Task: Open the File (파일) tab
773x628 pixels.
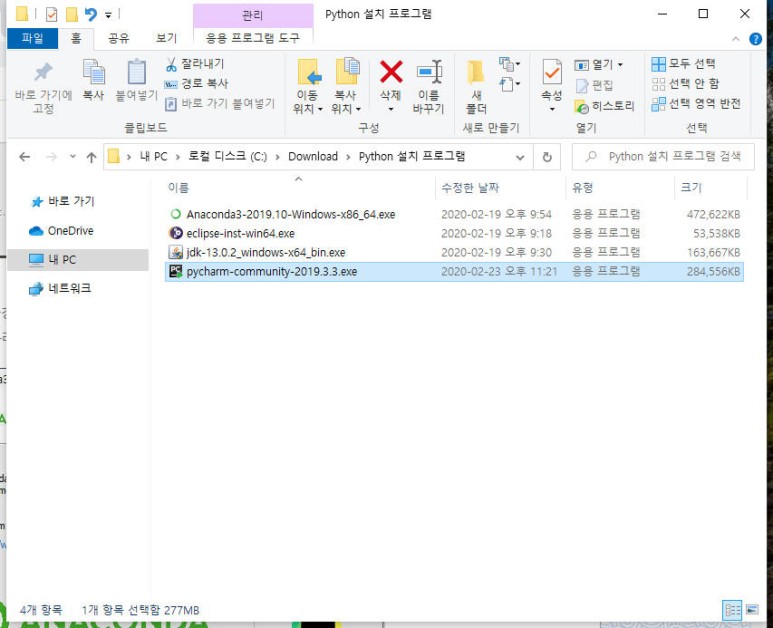Action: tap(33, 38)
